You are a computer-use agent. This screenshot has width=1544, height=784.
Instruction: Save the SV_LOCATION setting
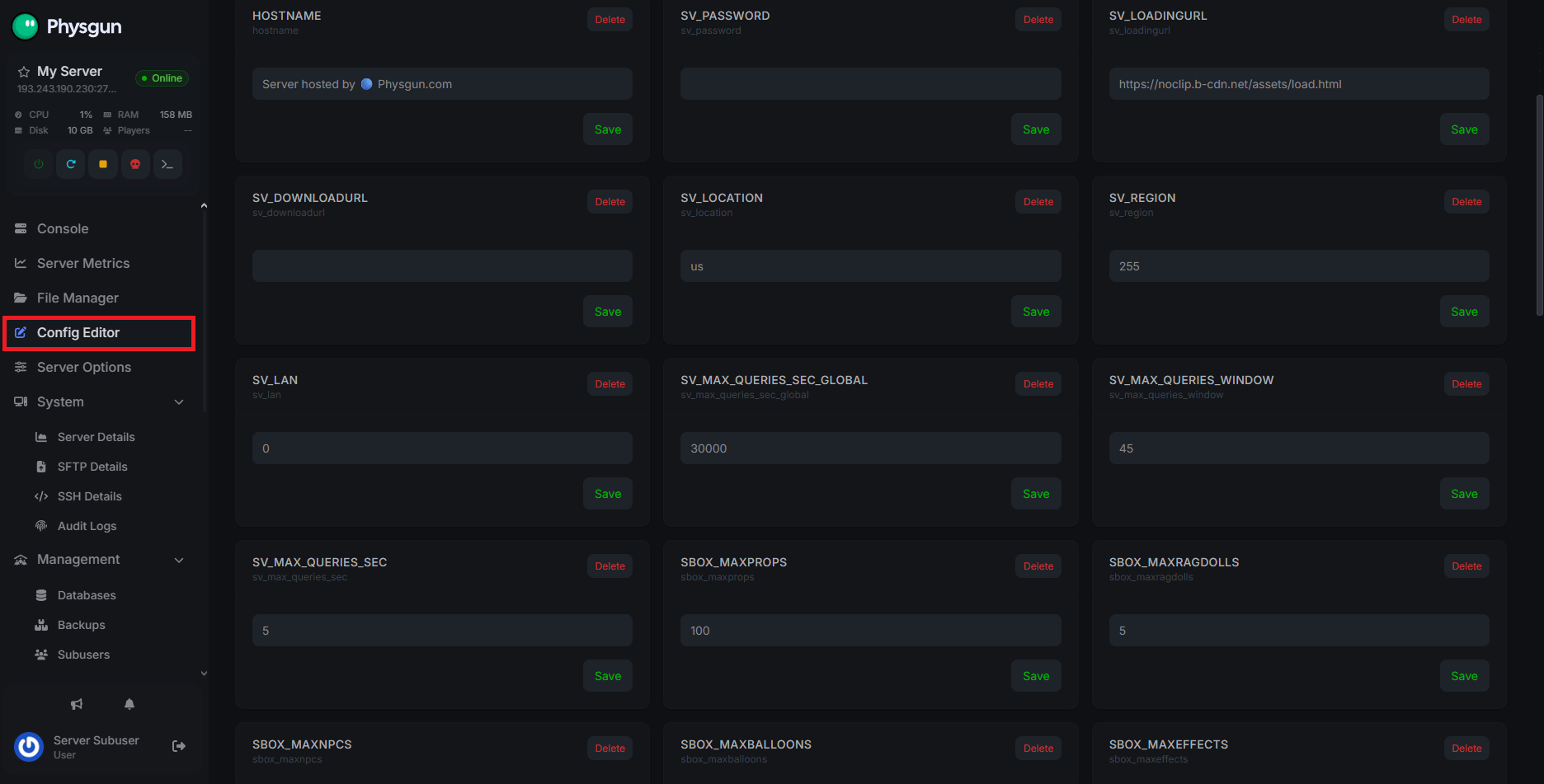pos(1036,312)
